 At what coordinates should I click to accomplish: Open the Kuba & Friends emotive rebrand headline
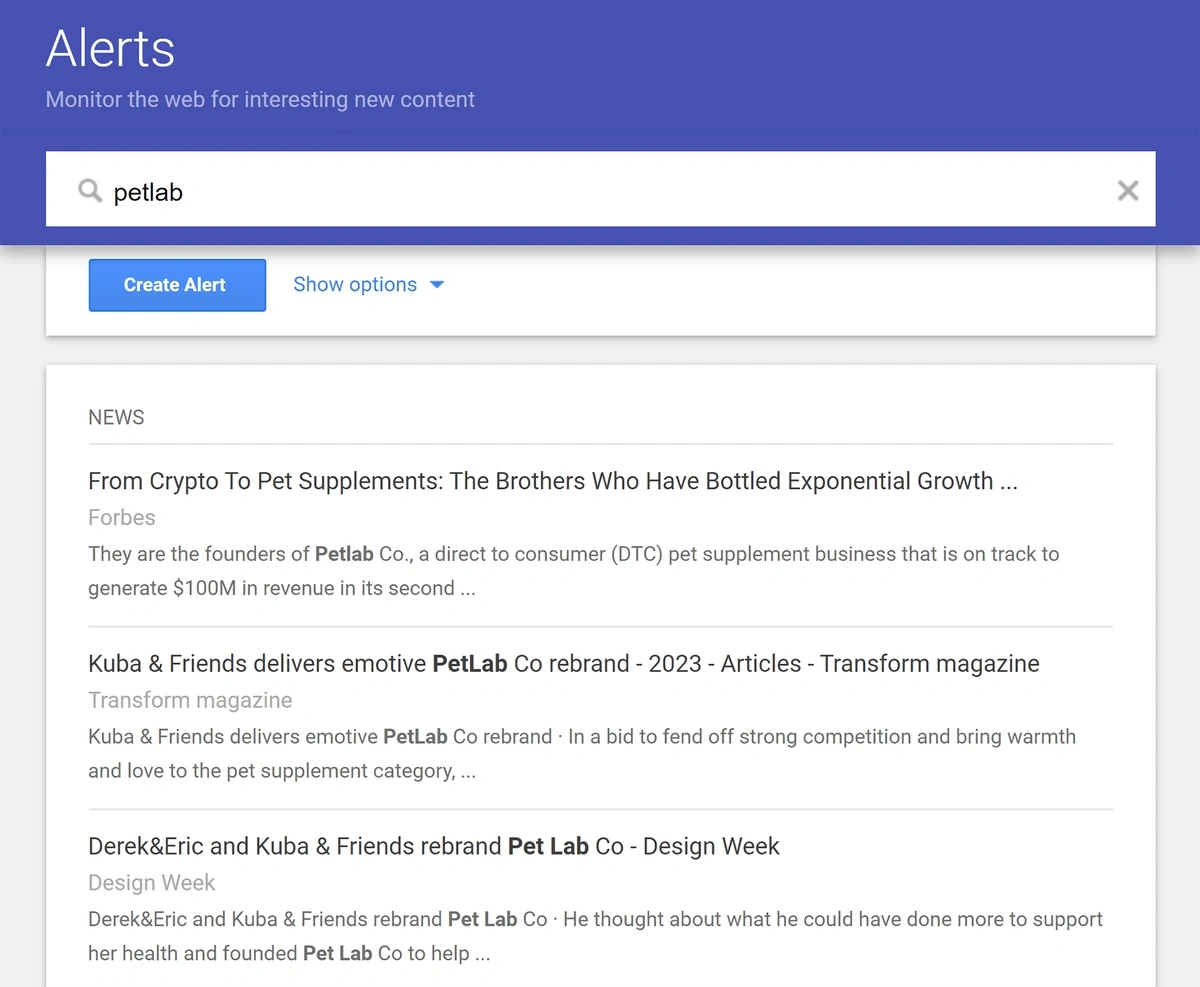pos(564,664)
